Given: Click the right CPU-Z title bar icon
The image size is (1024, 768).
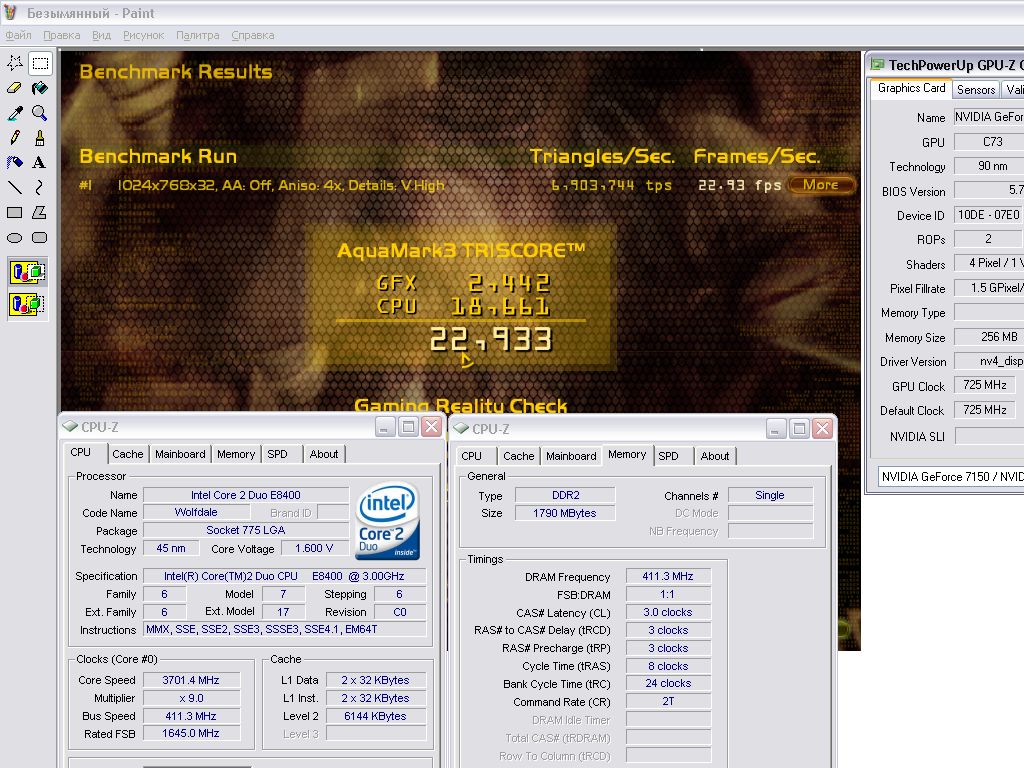Looking at the screenshot, I should [461, 428].
